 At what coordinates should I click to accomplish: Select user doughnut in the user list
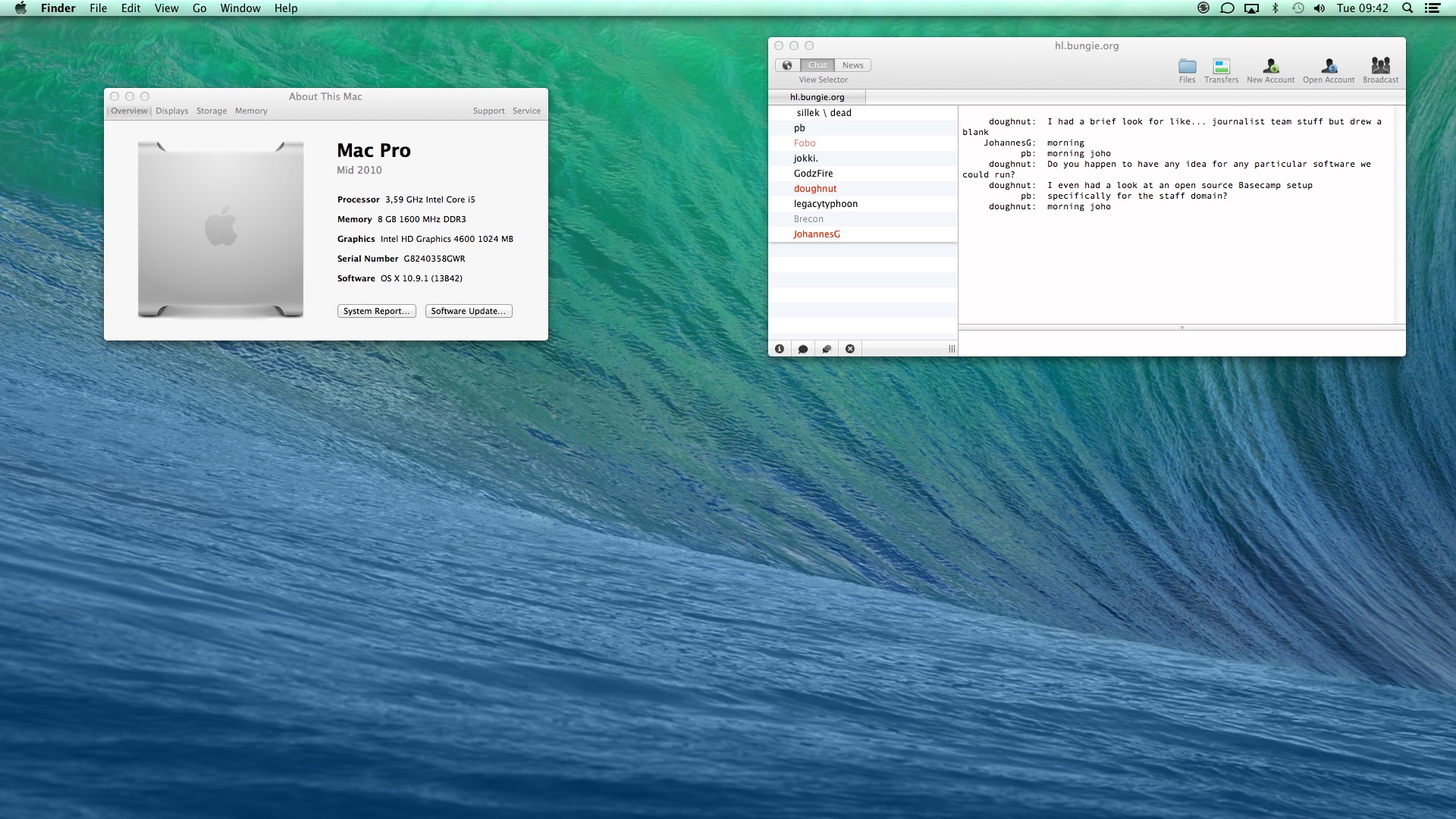(863, 189)
